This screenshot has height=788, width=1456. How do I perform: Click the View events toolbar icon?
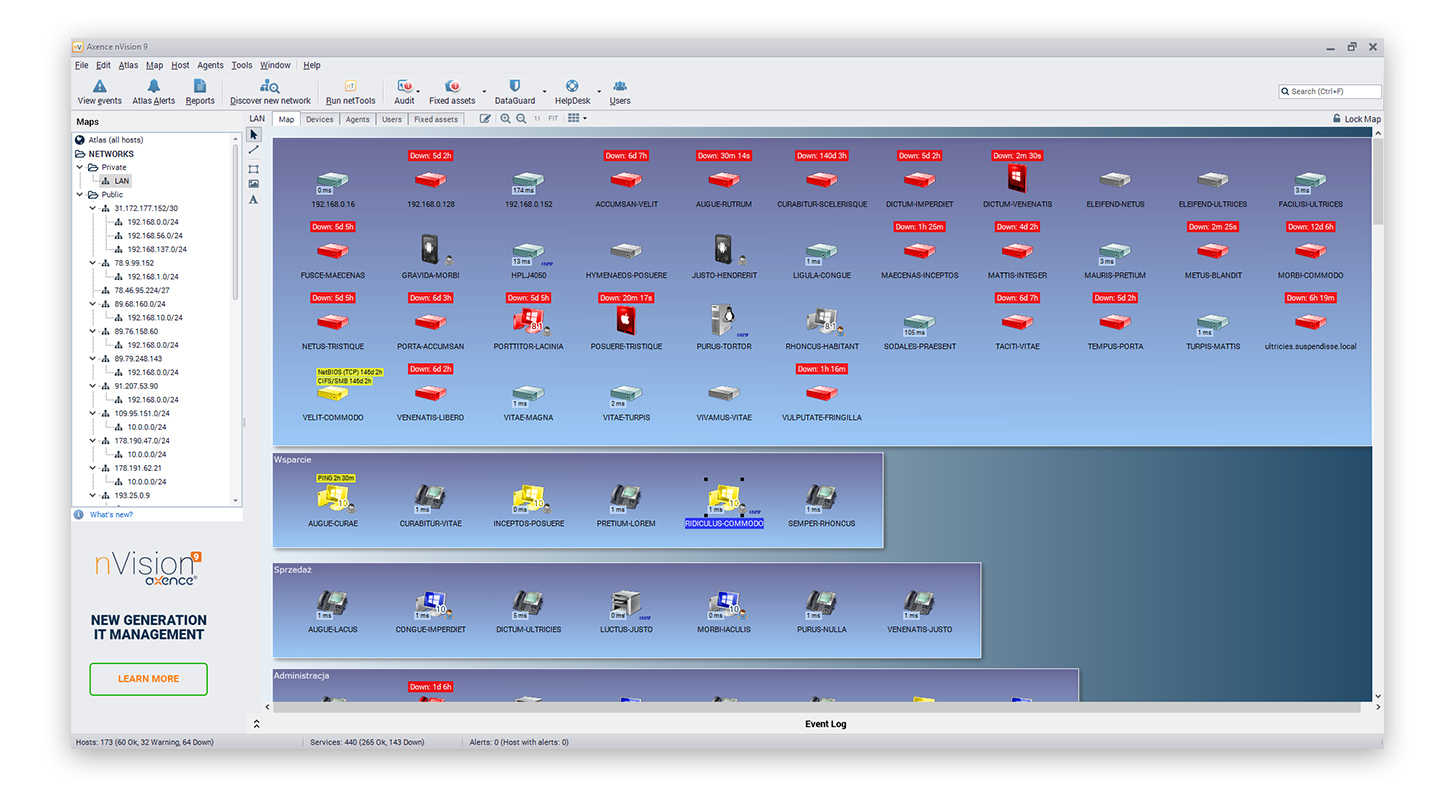pos(99,92)
